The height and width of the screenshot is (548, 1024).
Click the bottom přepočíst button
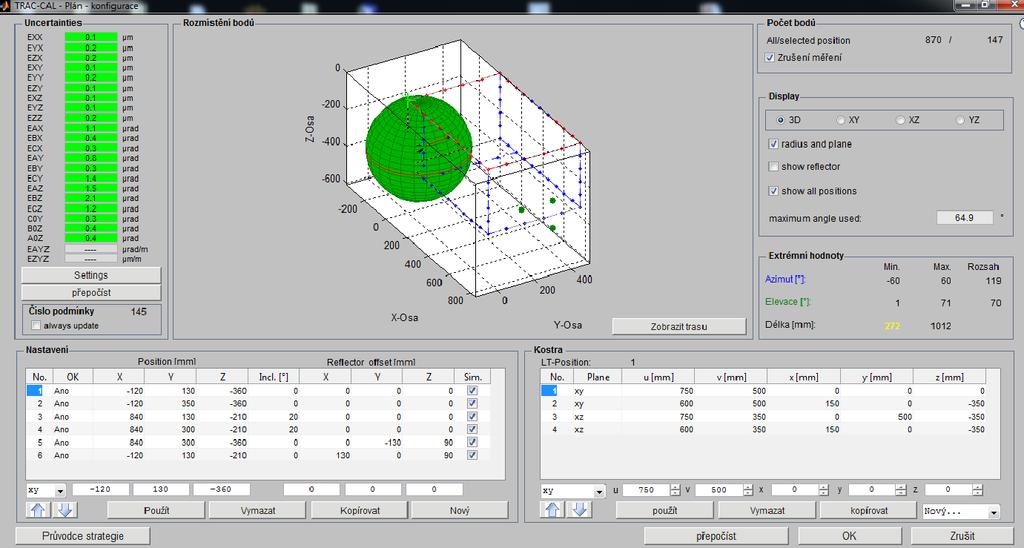[716, 536]
